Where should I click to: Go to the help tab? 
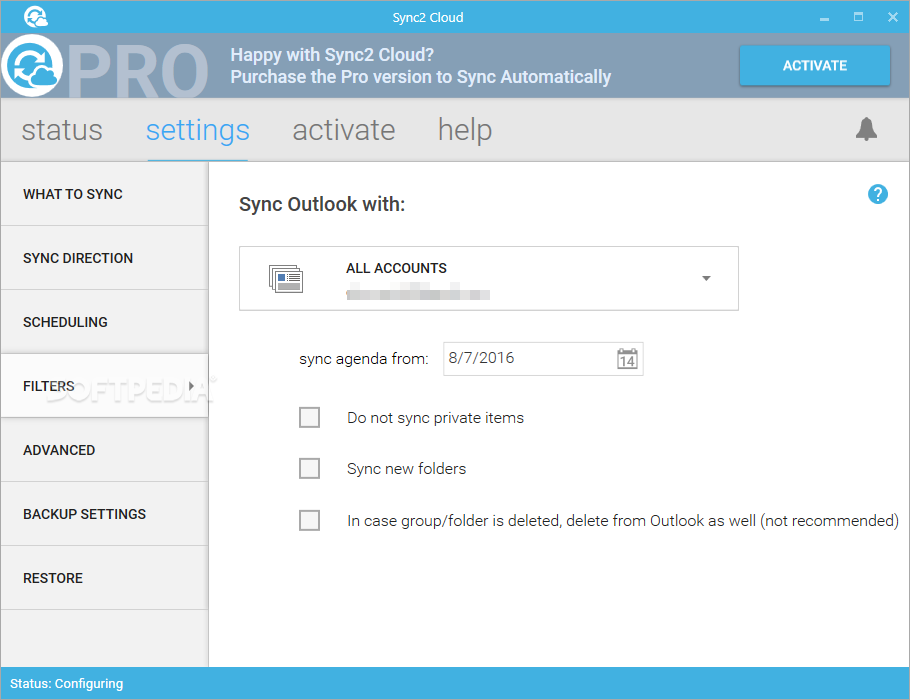(x=465, y=130)
